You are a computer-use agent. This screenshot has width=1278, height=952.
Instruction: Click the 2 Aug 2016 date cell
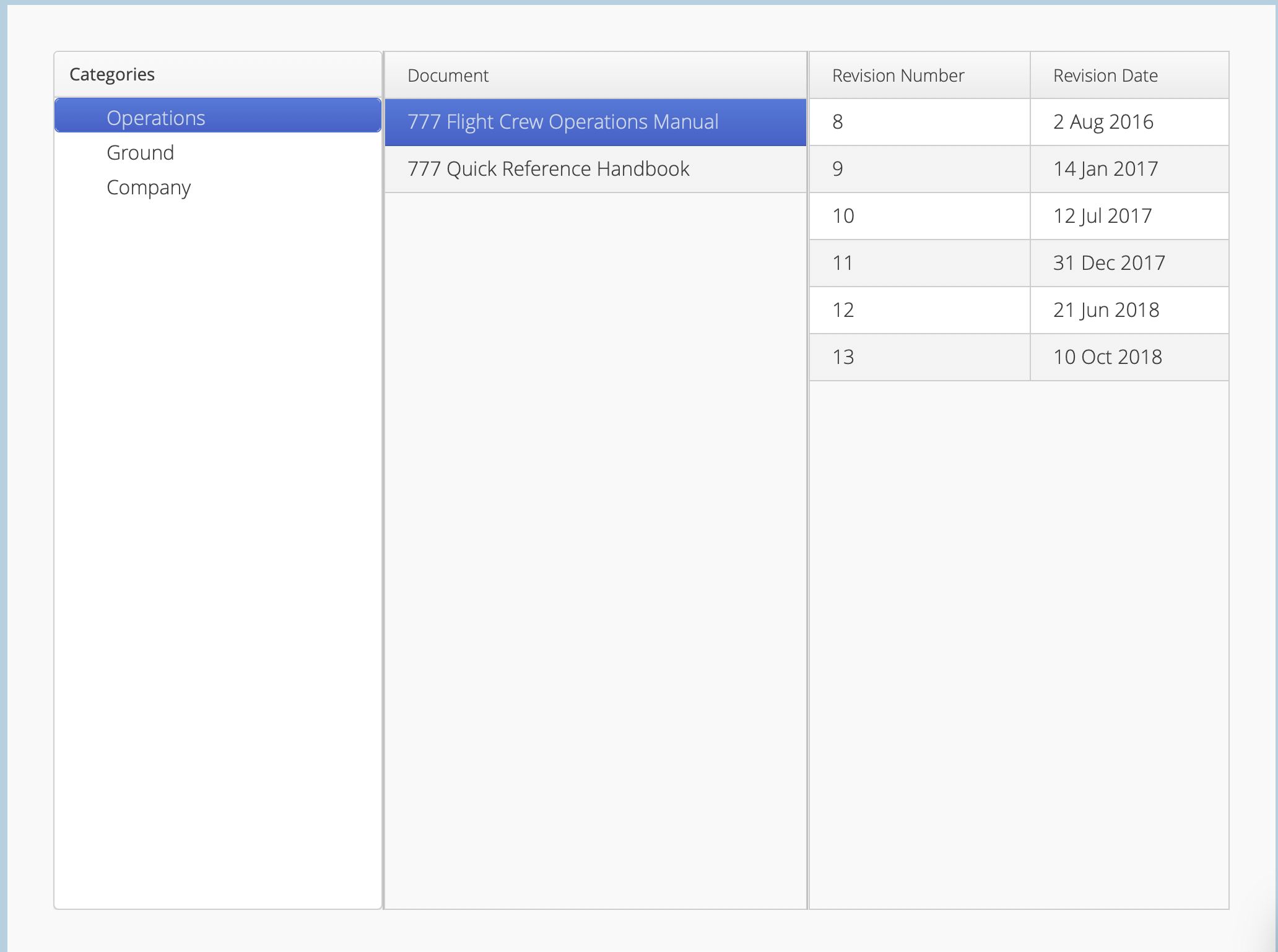tap(1103, 122)
